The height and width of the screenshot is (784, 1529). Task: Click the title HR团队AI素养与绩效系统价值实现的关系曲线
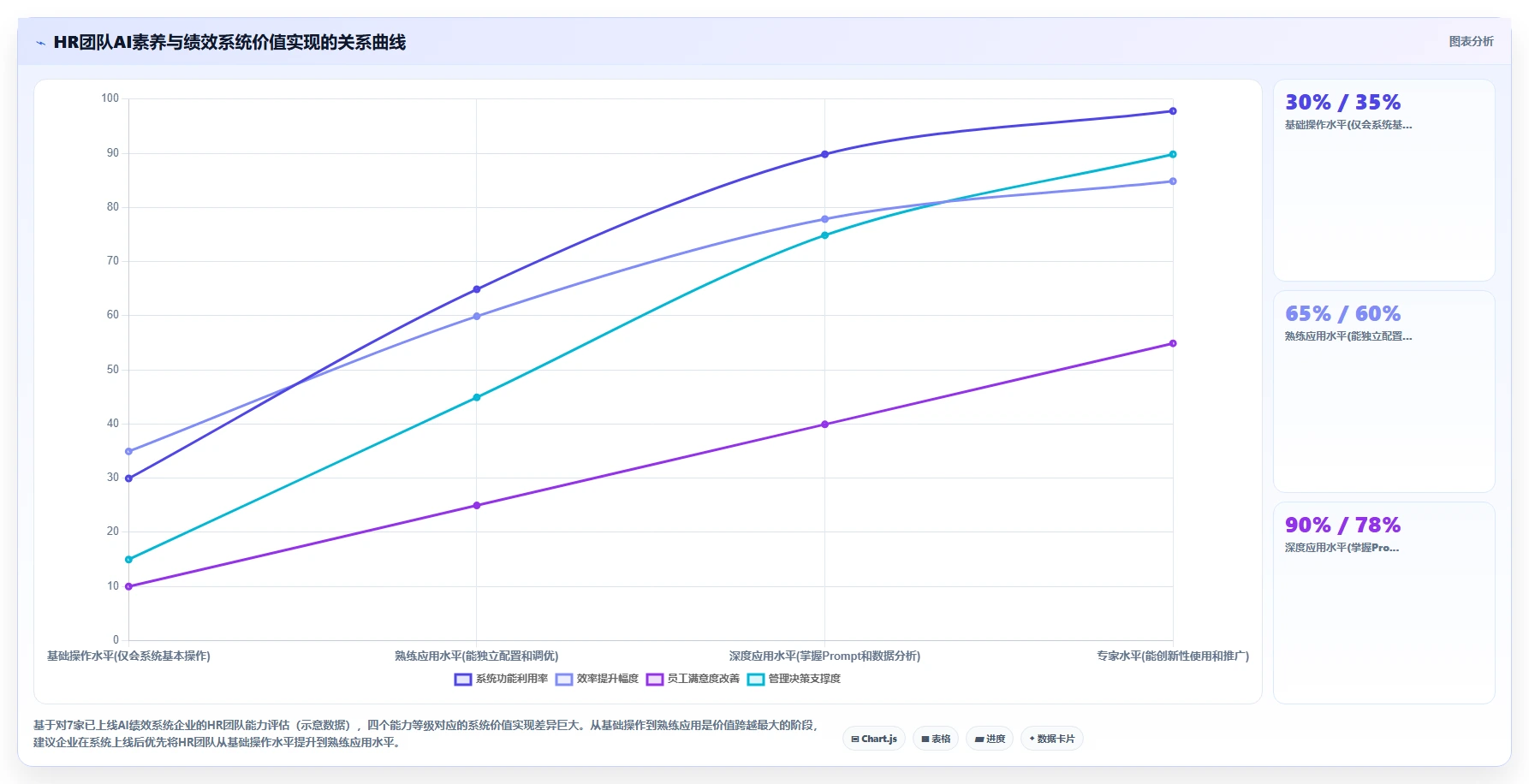[229, 42]
